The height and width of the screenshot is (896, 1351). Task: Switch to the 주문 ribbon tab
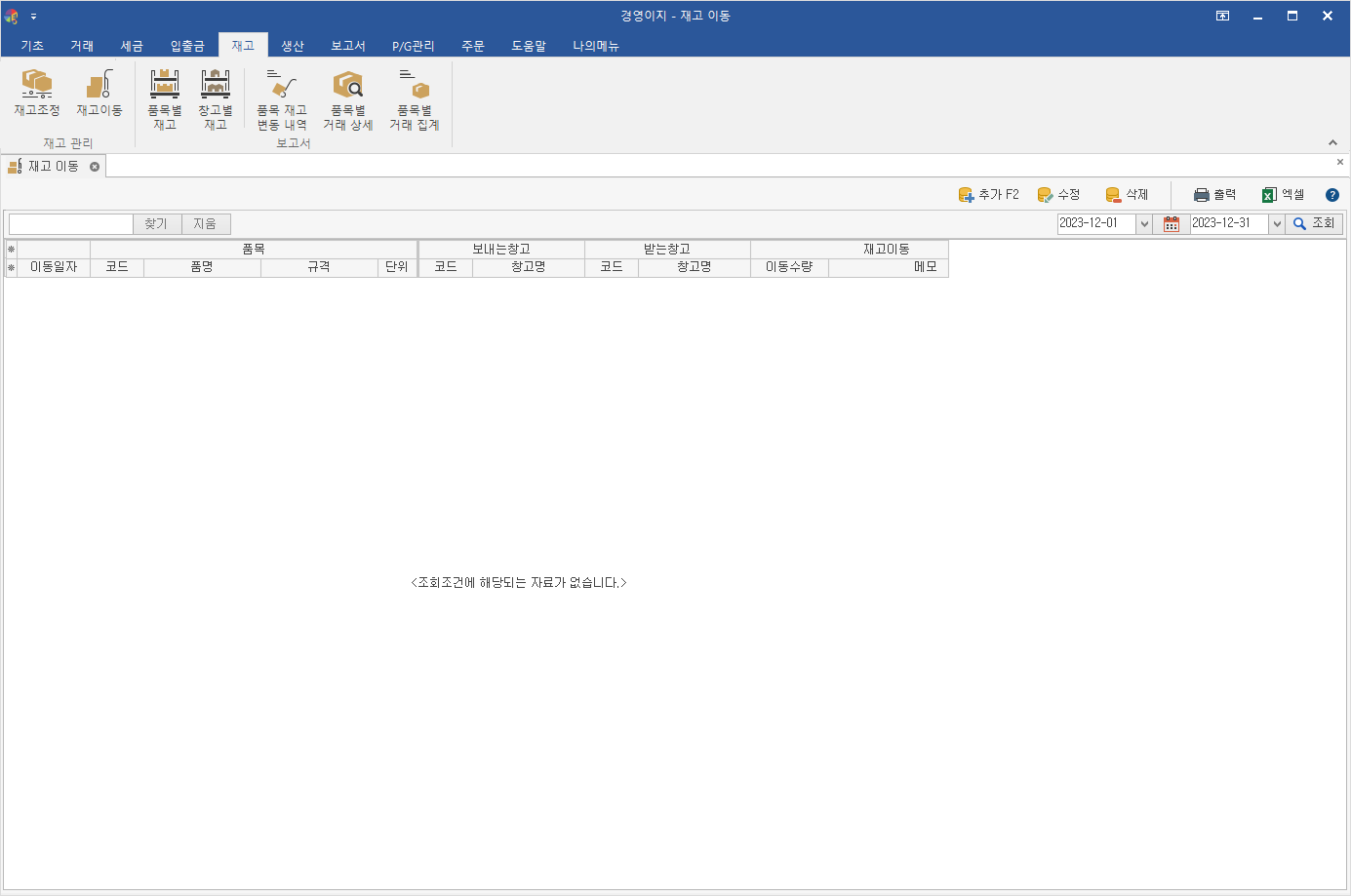click(473, 46)
